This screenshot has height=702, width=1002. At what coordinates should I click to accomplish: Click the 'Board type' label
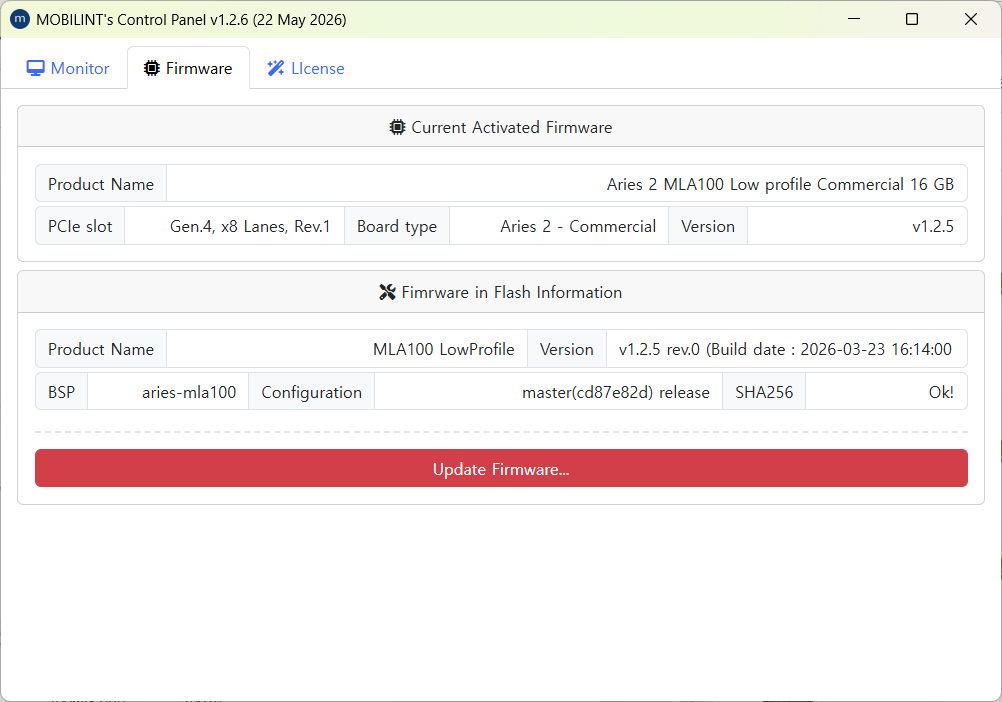pyautogui.click(x=397, y=227)
